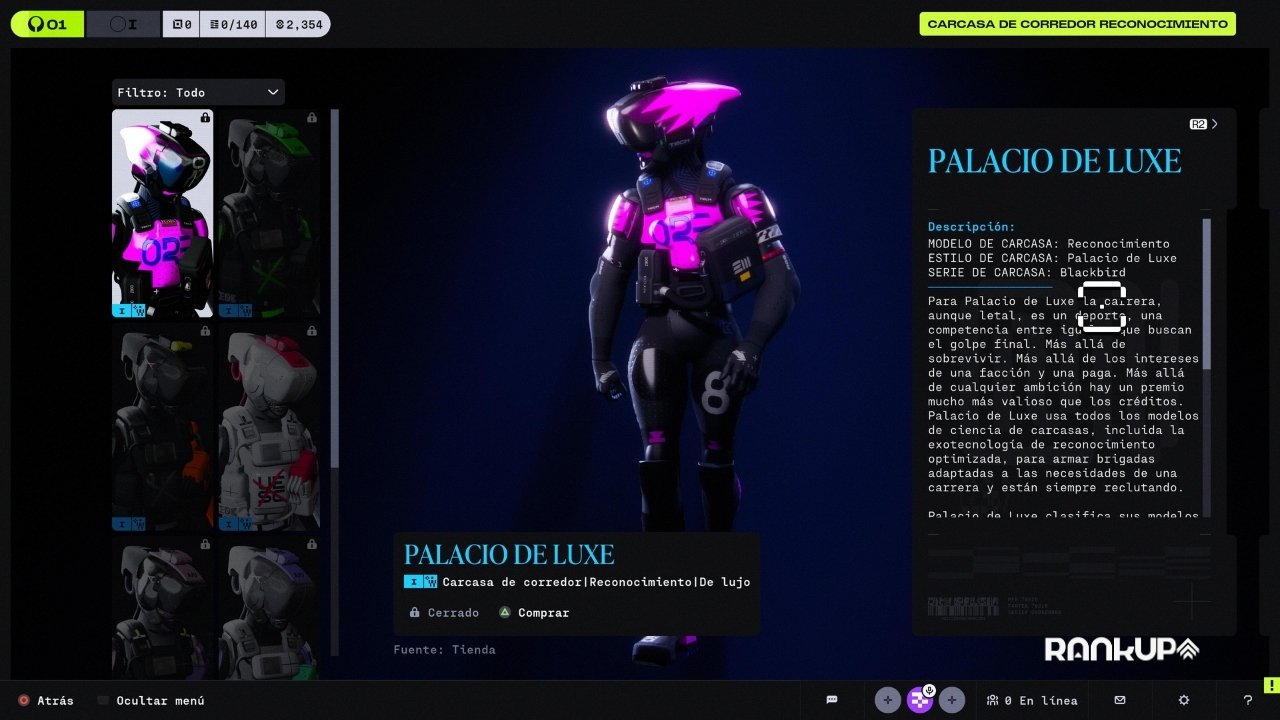Select the white and red shell thumbnail
Viewport: 1280px width, 720px height.
coord(270,430)
